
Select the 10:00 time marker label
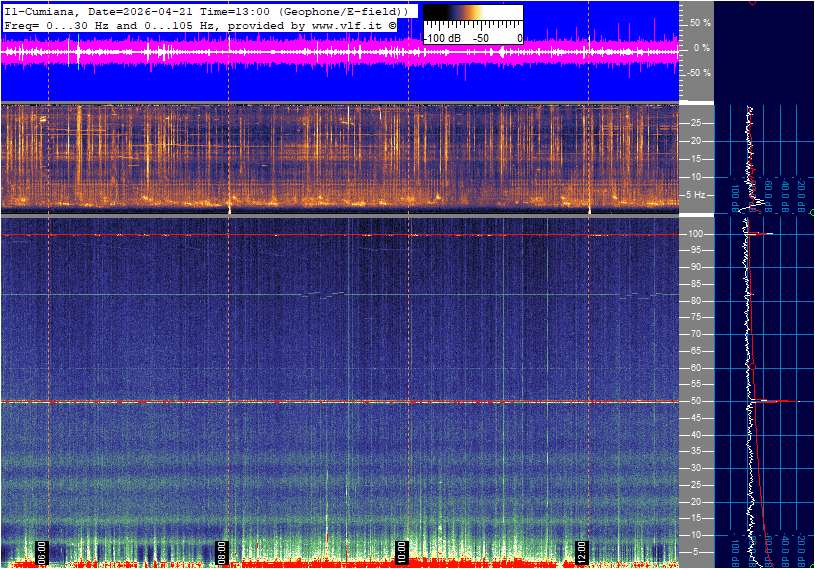[402, 550]
